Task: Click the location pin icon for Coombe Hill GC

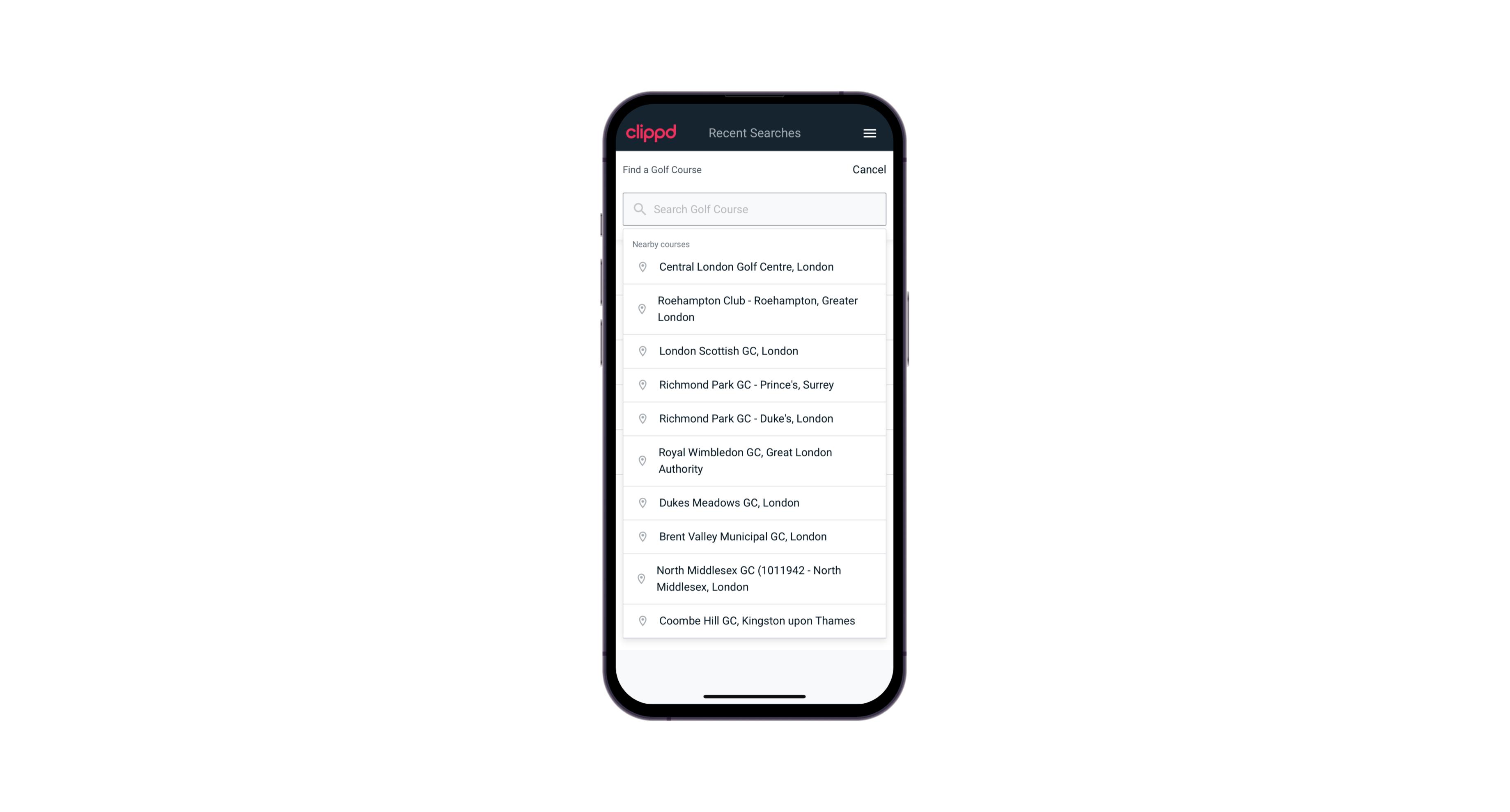Action: tap(641, 621)
